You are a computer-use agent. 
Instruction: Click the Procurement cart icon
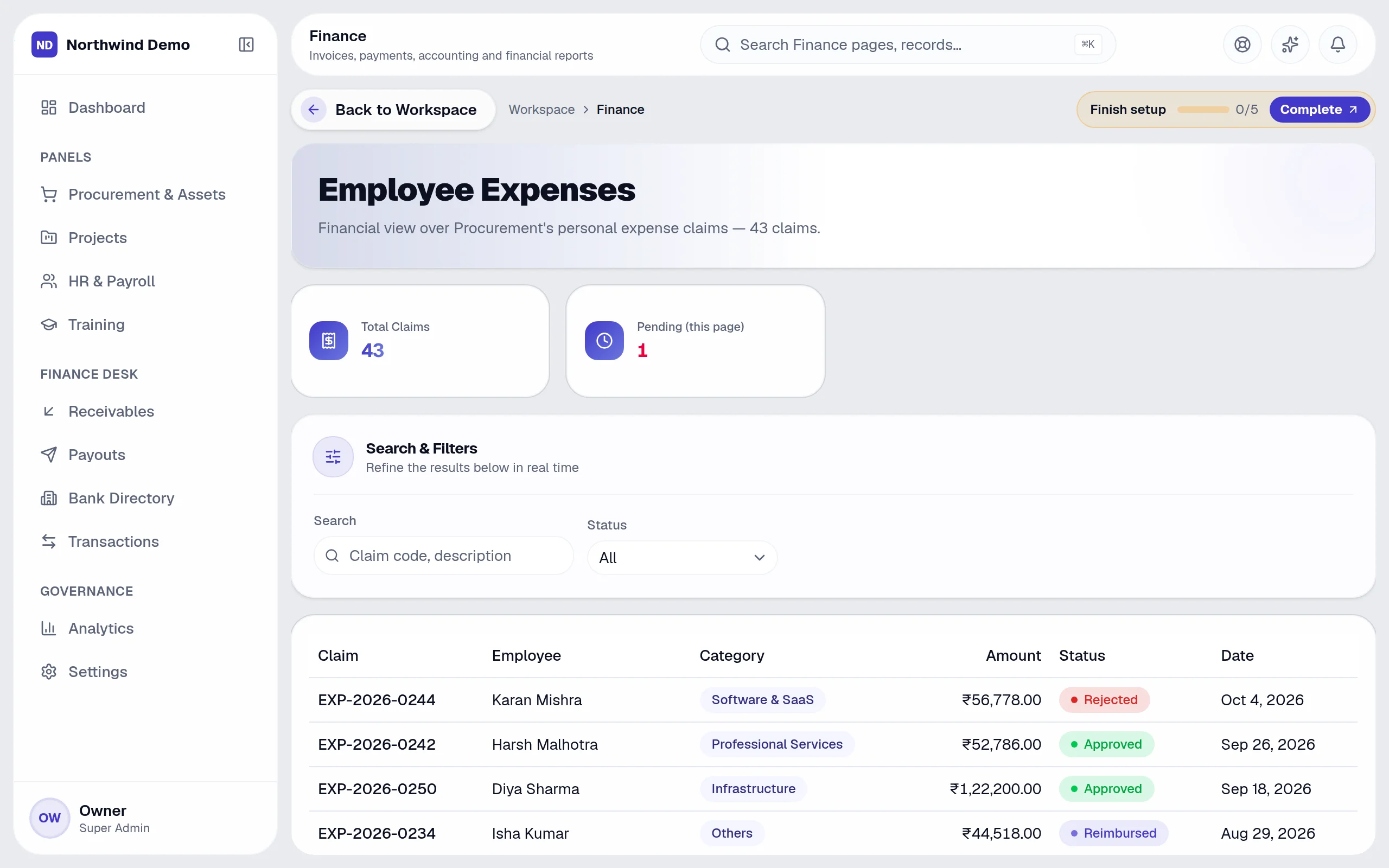point(49,195)
